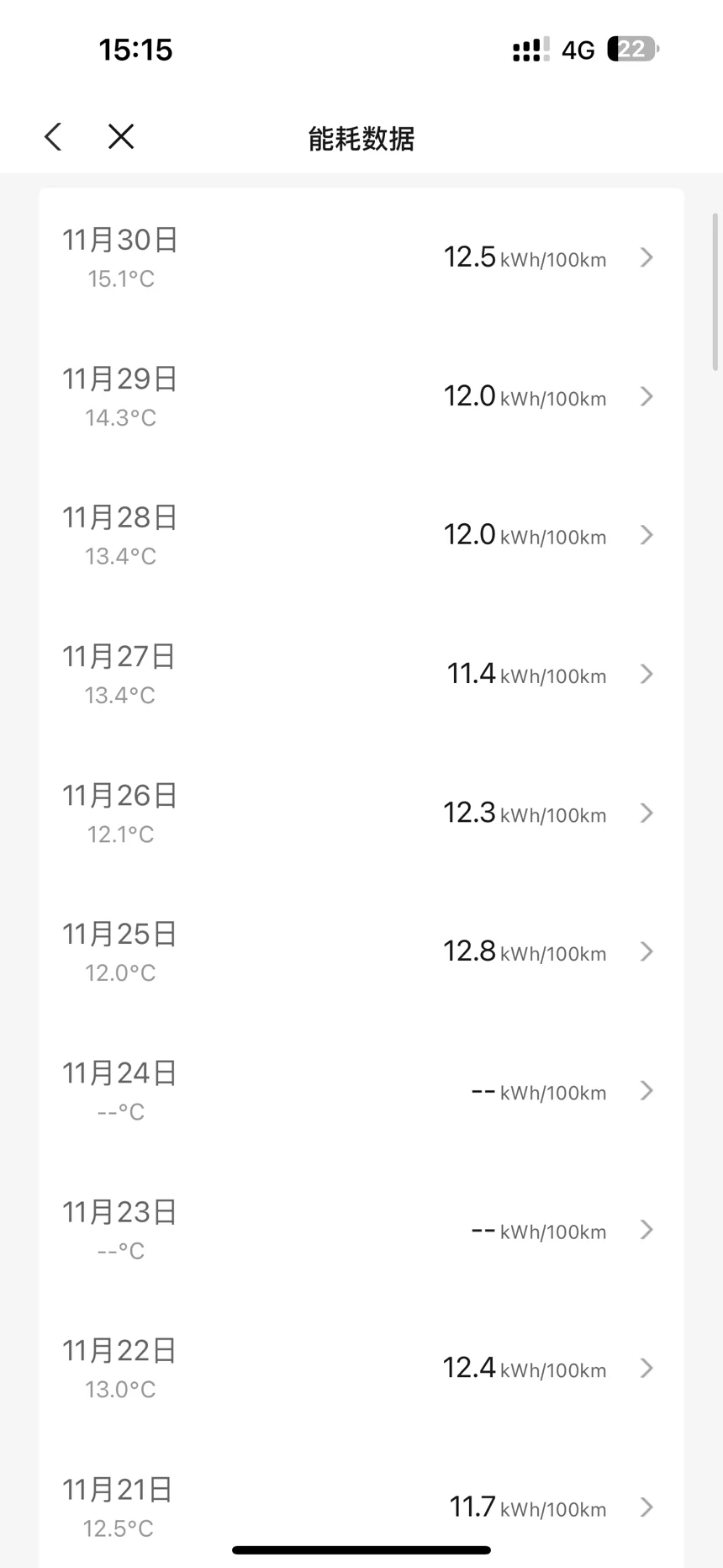
Task: Tap the battery level indicator
Action: 632,49
